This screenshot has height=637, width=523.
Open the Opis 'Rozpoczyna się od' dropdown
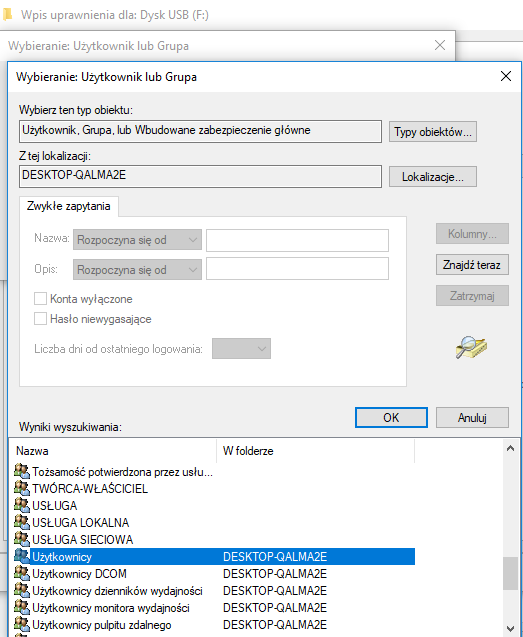click(137, 269)
